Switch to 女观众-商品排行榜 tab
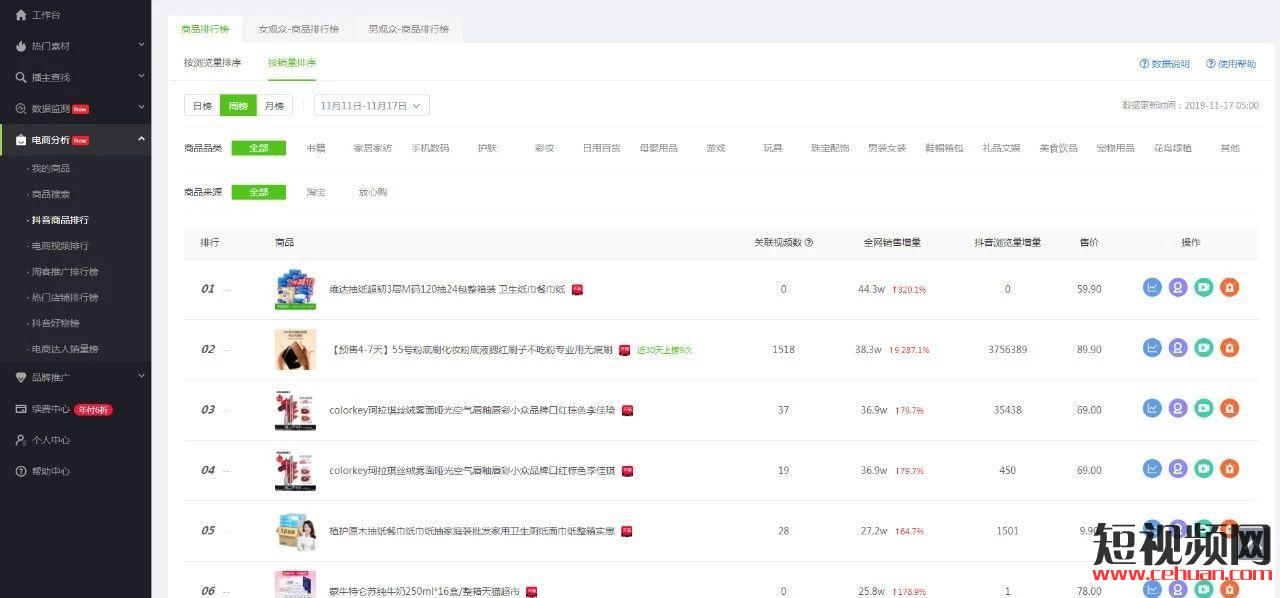Screen dimensions: 1280x598 [x=298, y=29]
